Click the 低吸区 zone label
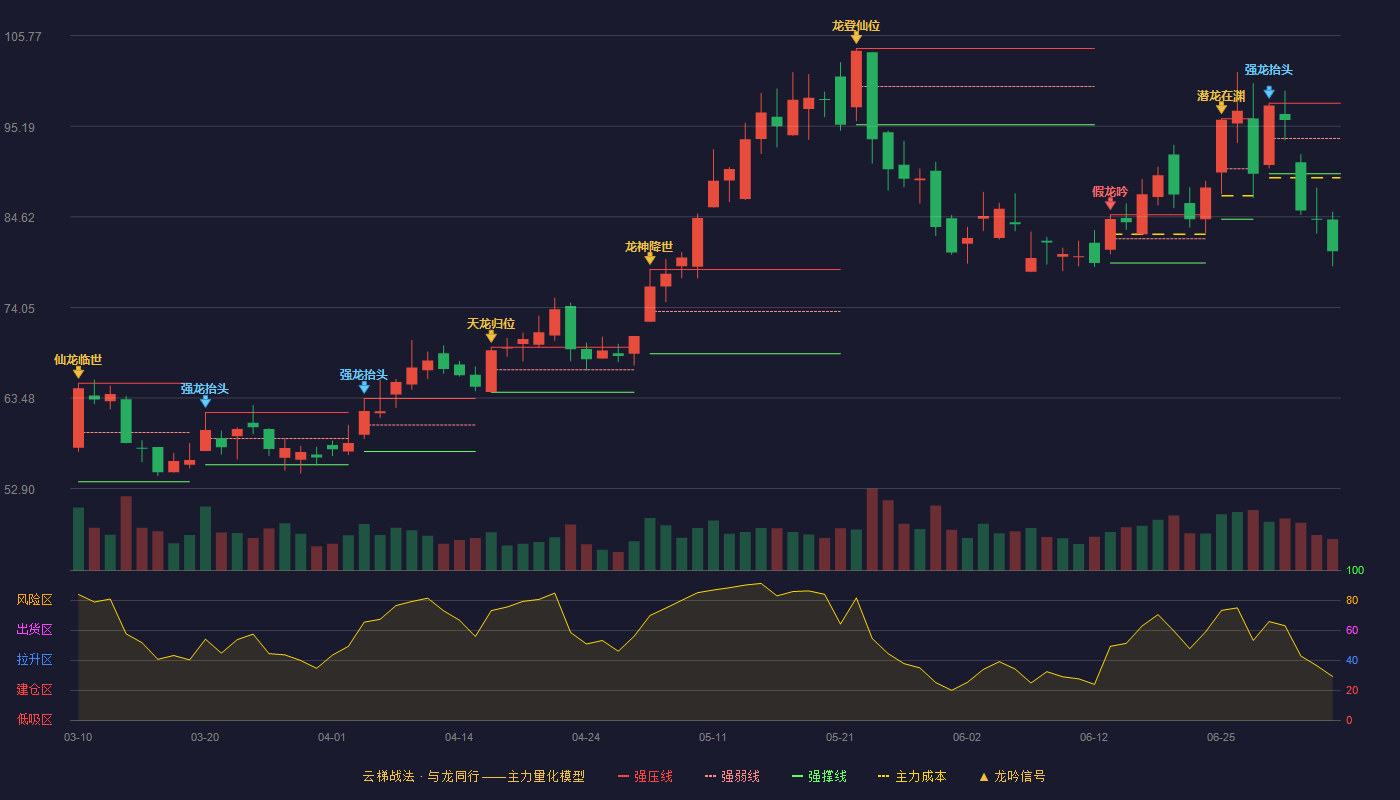Image resolution: width=1400 pixels, height=800 pixels. pyautogui.click(x=34, y=719)
